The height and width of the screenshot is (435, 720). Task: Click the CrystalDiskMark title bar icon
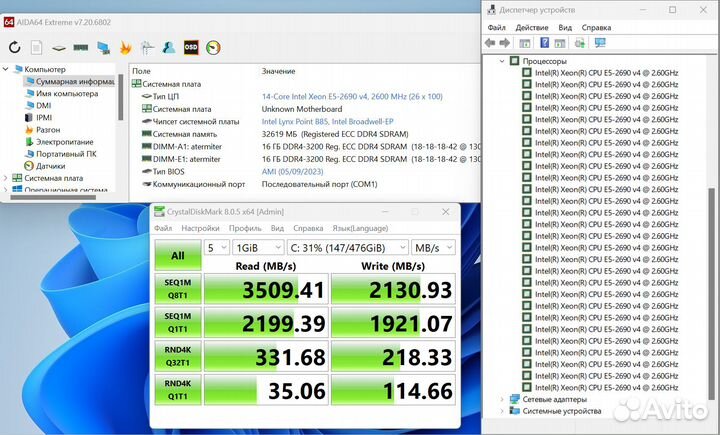[x=159, y=211]
